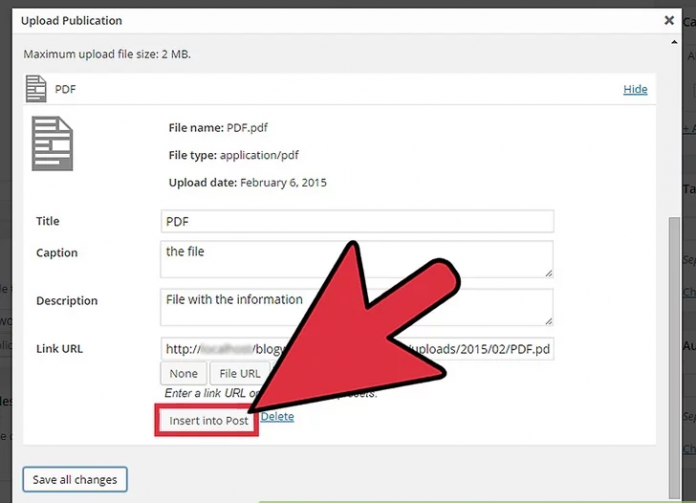Image resolution: width=696 pixels, height=503 pixels.
Task: Hide the PDF attachment details
Action: coord(635,89)
